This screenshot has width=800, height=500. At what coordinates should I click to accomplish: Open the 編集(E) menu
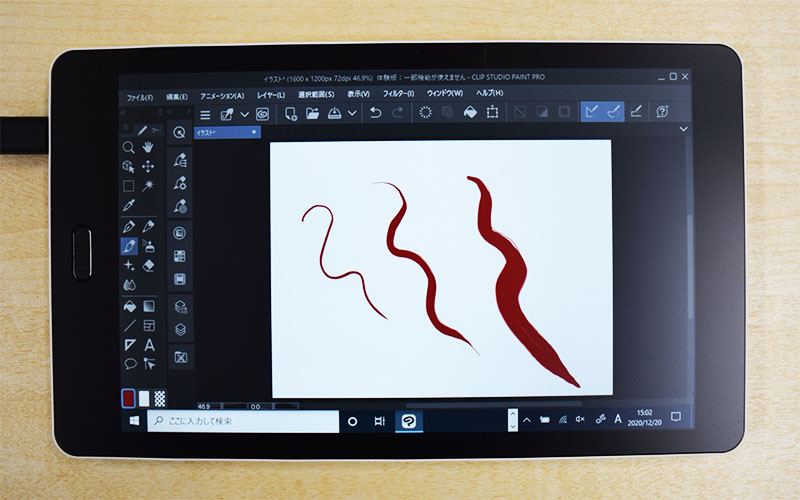click(x=177, y=97)
